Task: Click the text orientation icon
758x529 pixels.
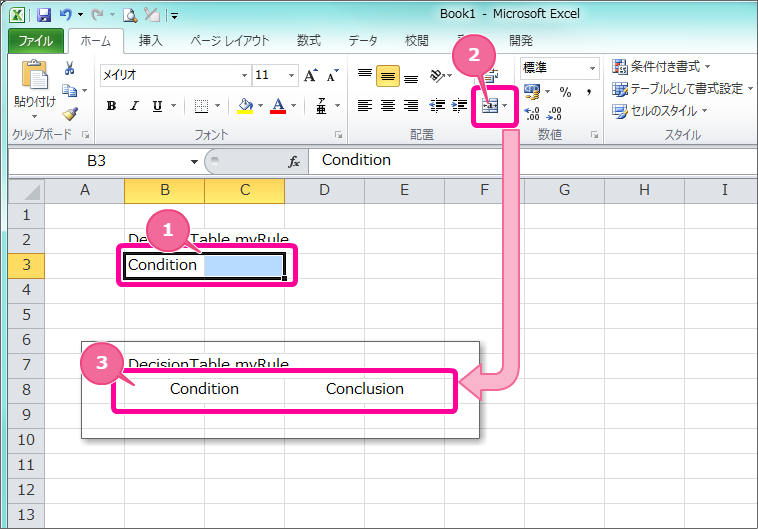Action: [437, 76]
